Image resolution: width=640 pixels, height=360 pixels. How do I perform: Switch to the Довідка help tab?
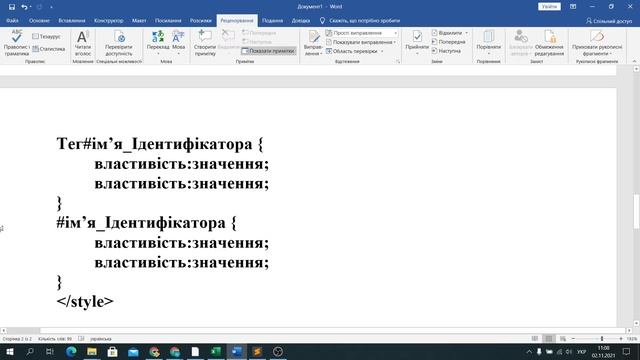(x=301, y=20)
